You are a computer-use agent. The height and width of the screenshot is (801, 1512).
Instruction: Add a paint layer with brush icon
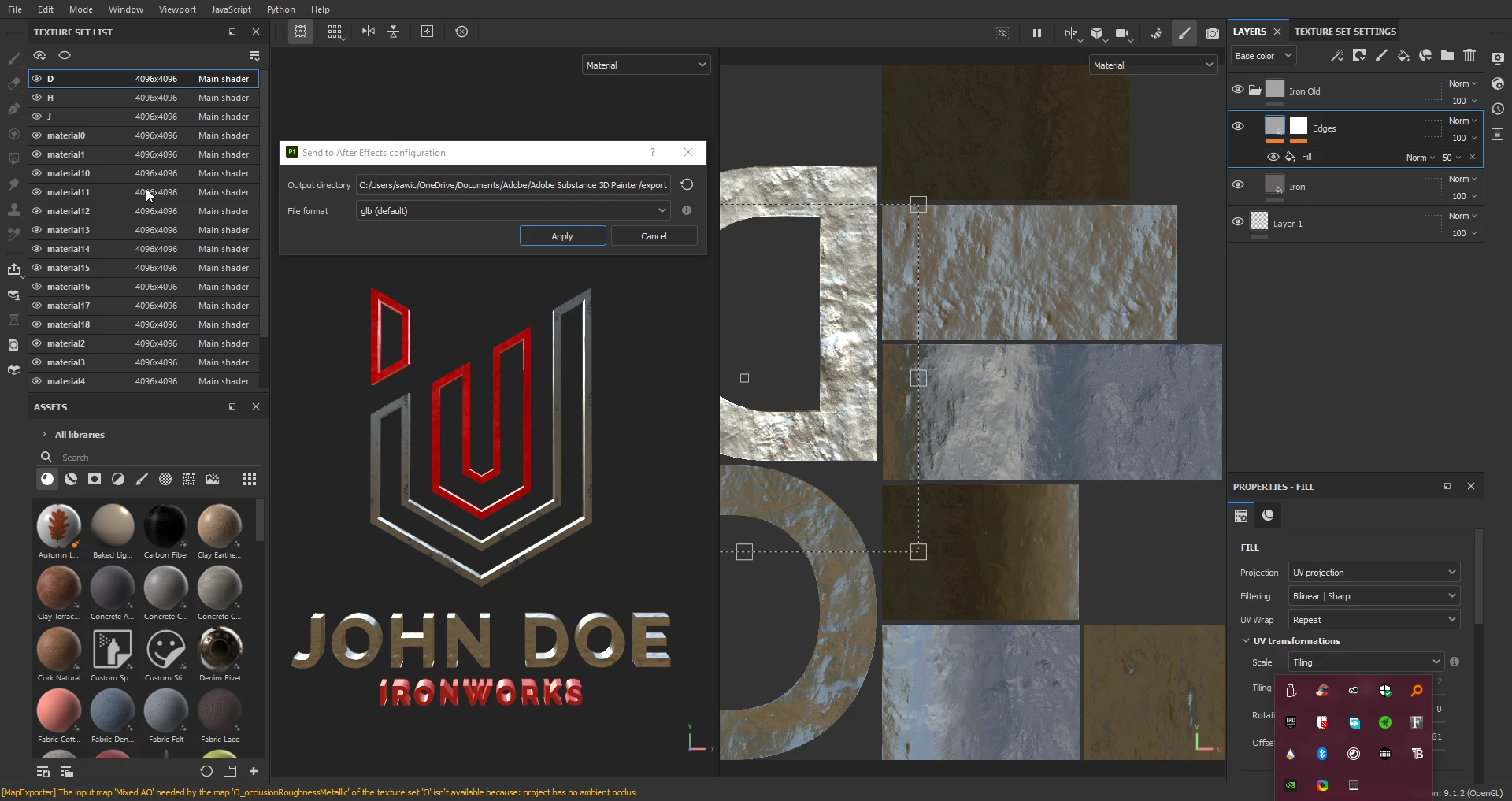coord(1381,55)
